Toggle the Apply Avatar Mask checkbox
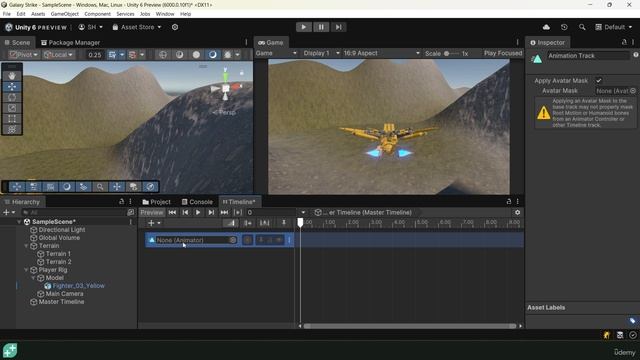Viewport: 640px width, 360px height. point(598,81)
